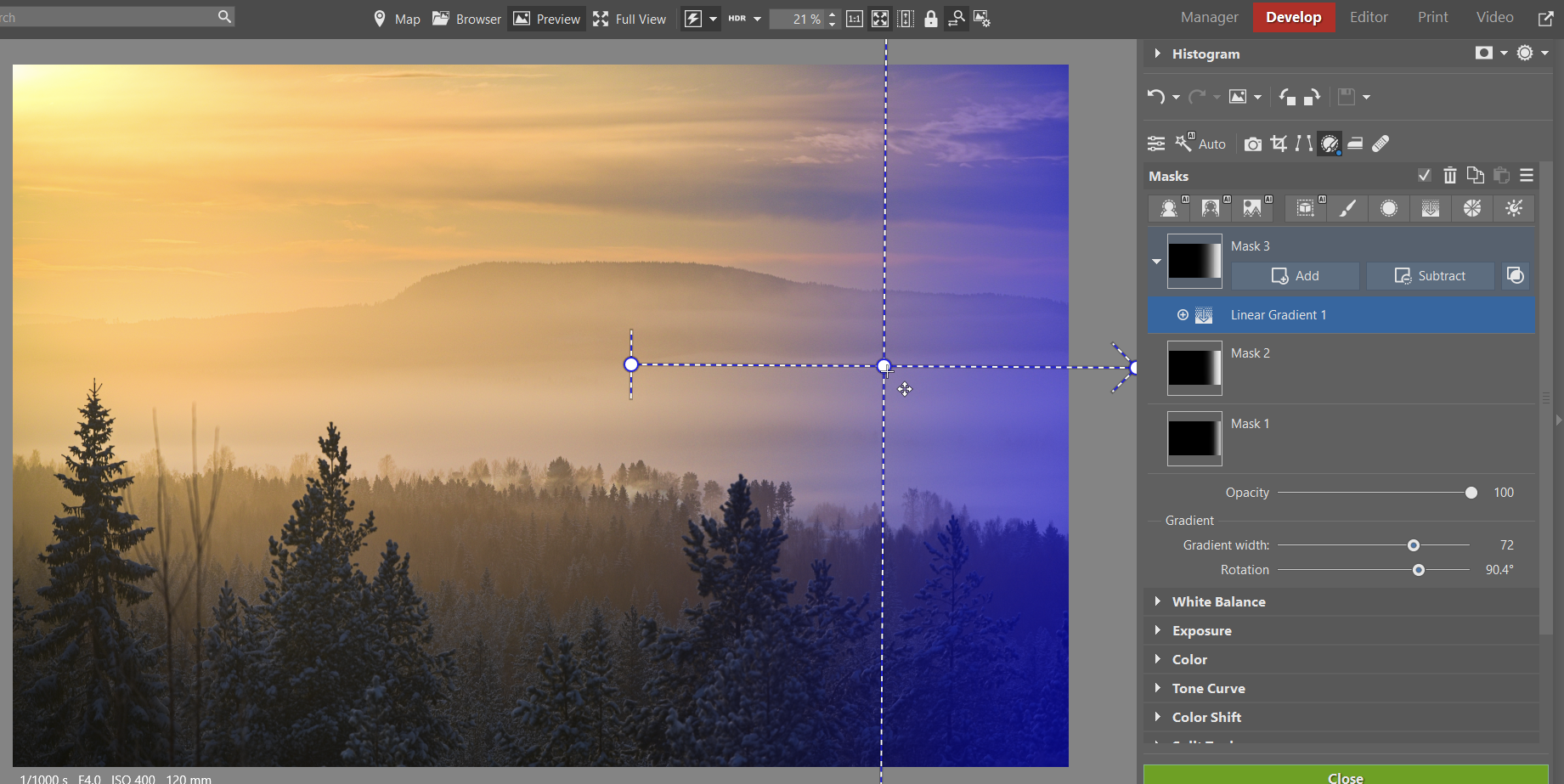Open the Manager tab

click(1209, 17)
